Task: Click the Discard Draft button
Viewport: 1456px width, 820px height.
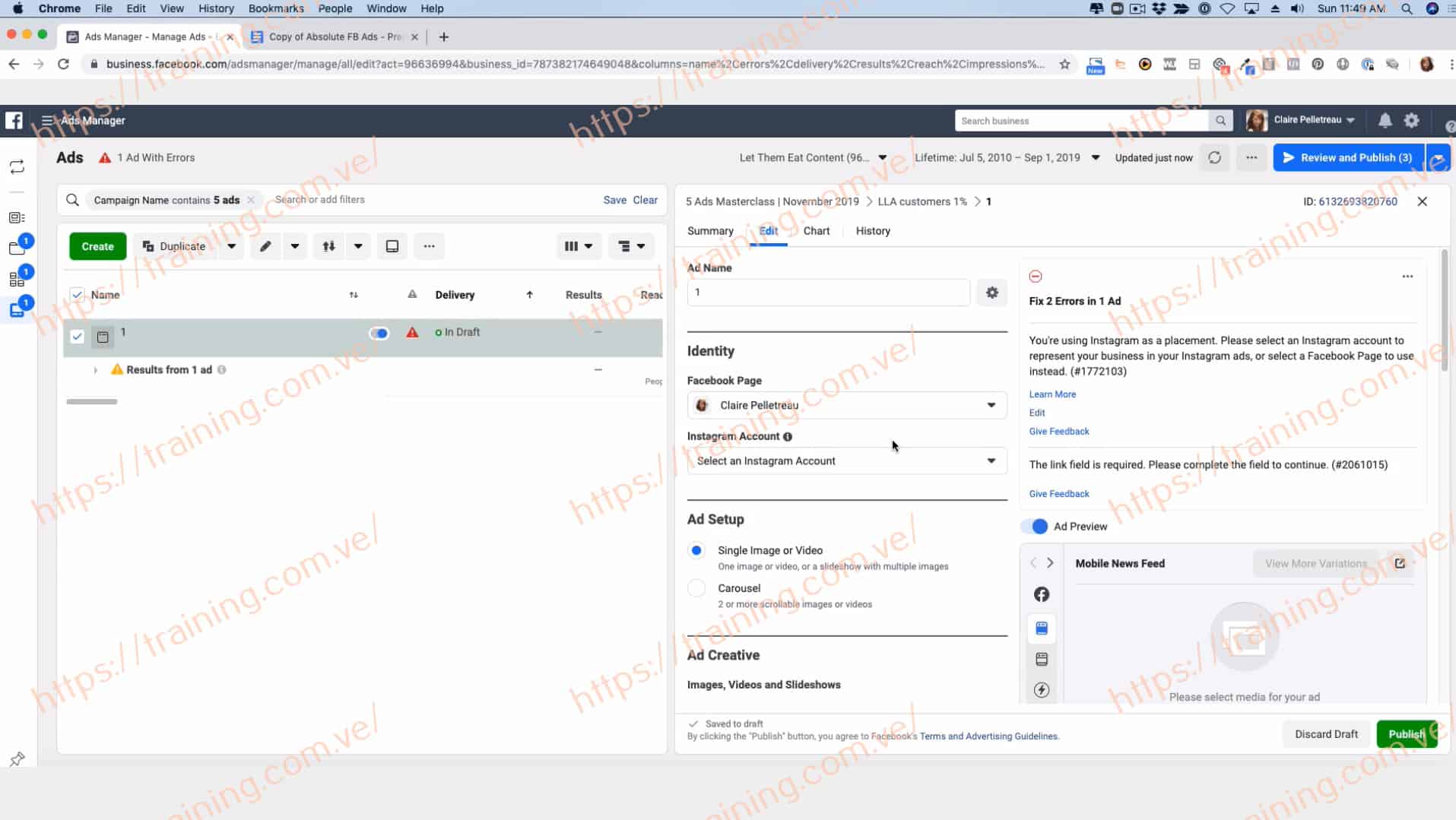Action: pyautogui.click(x=1325, y=734)
